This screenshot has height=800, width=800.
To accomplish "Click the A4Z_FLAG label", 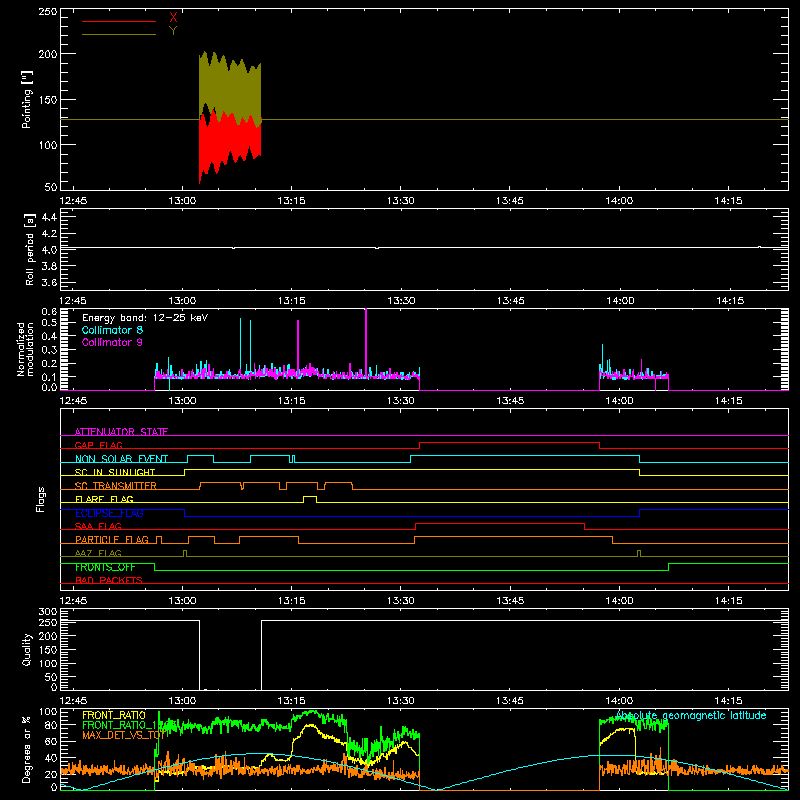I will click(98, 553).
